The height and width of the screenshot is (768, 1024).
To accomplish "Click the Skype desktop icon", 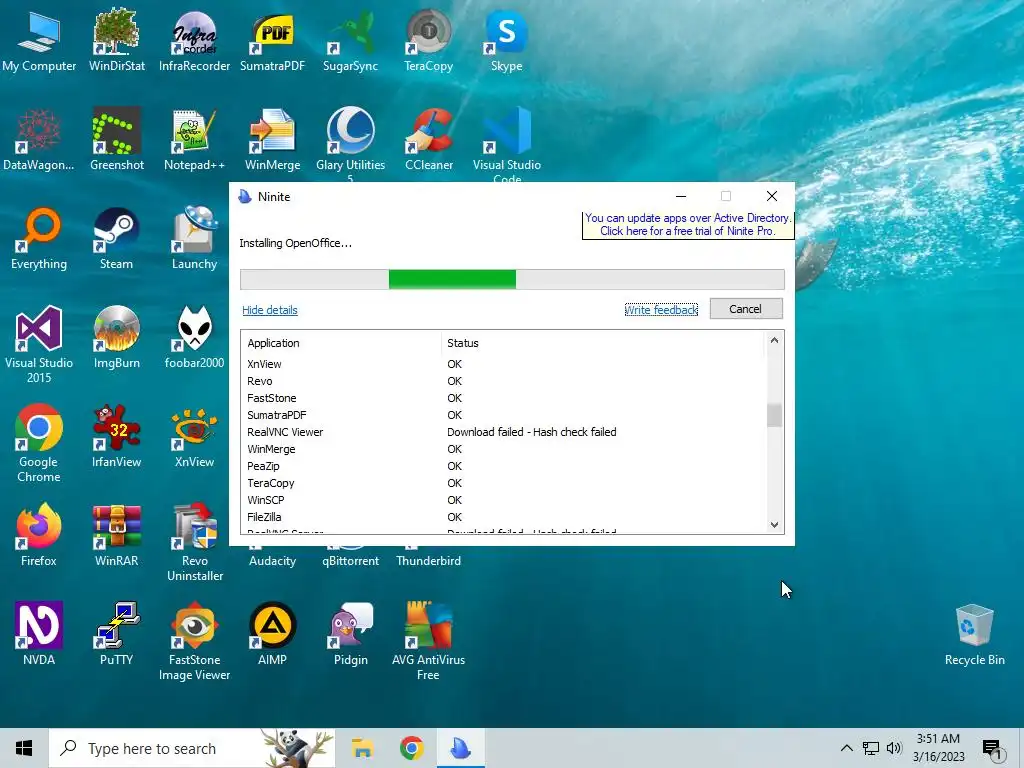I will pos(506,40).
